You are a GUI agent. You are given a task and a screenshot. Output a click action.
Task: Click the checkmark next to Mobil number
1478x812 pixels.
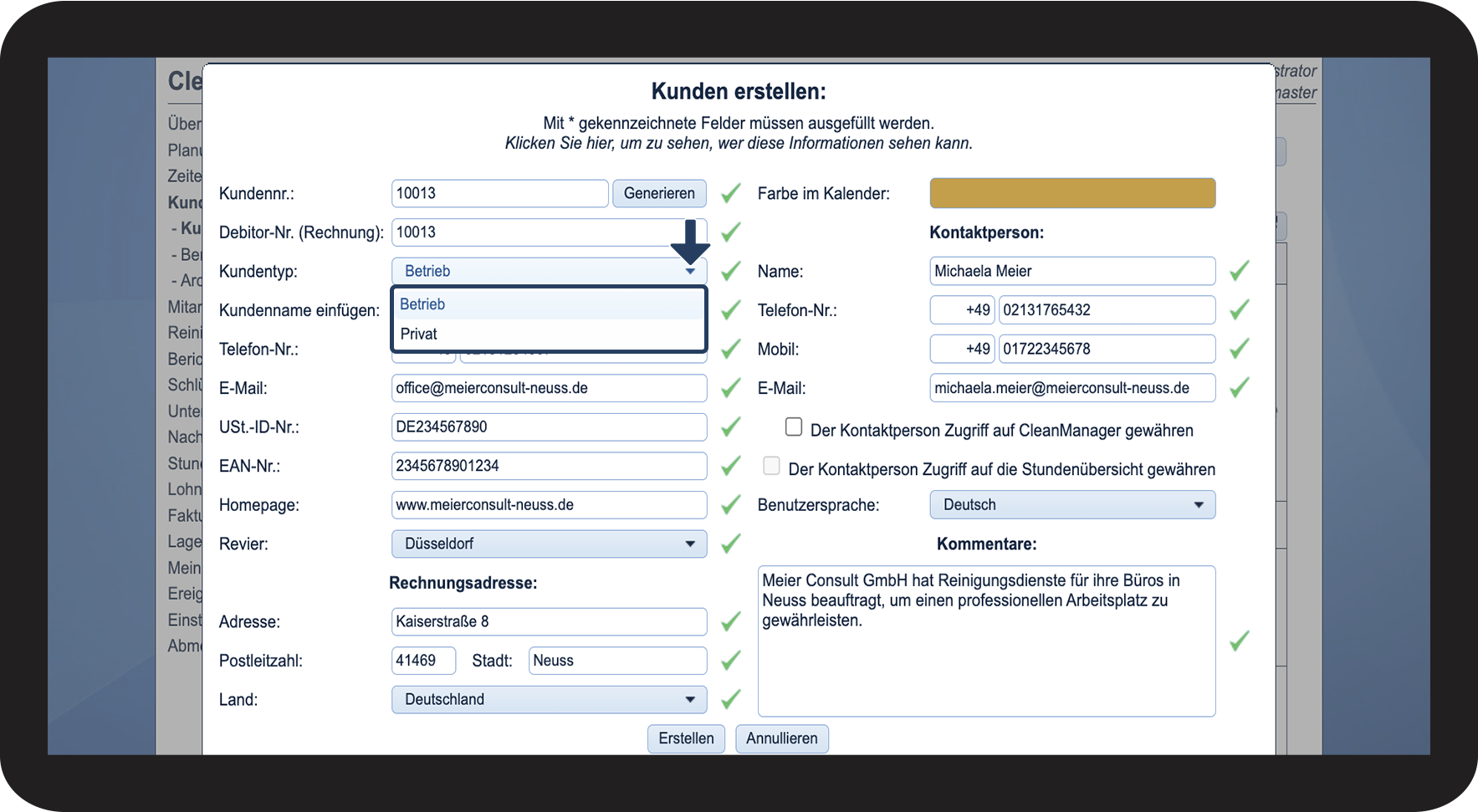click(1239, 349)
